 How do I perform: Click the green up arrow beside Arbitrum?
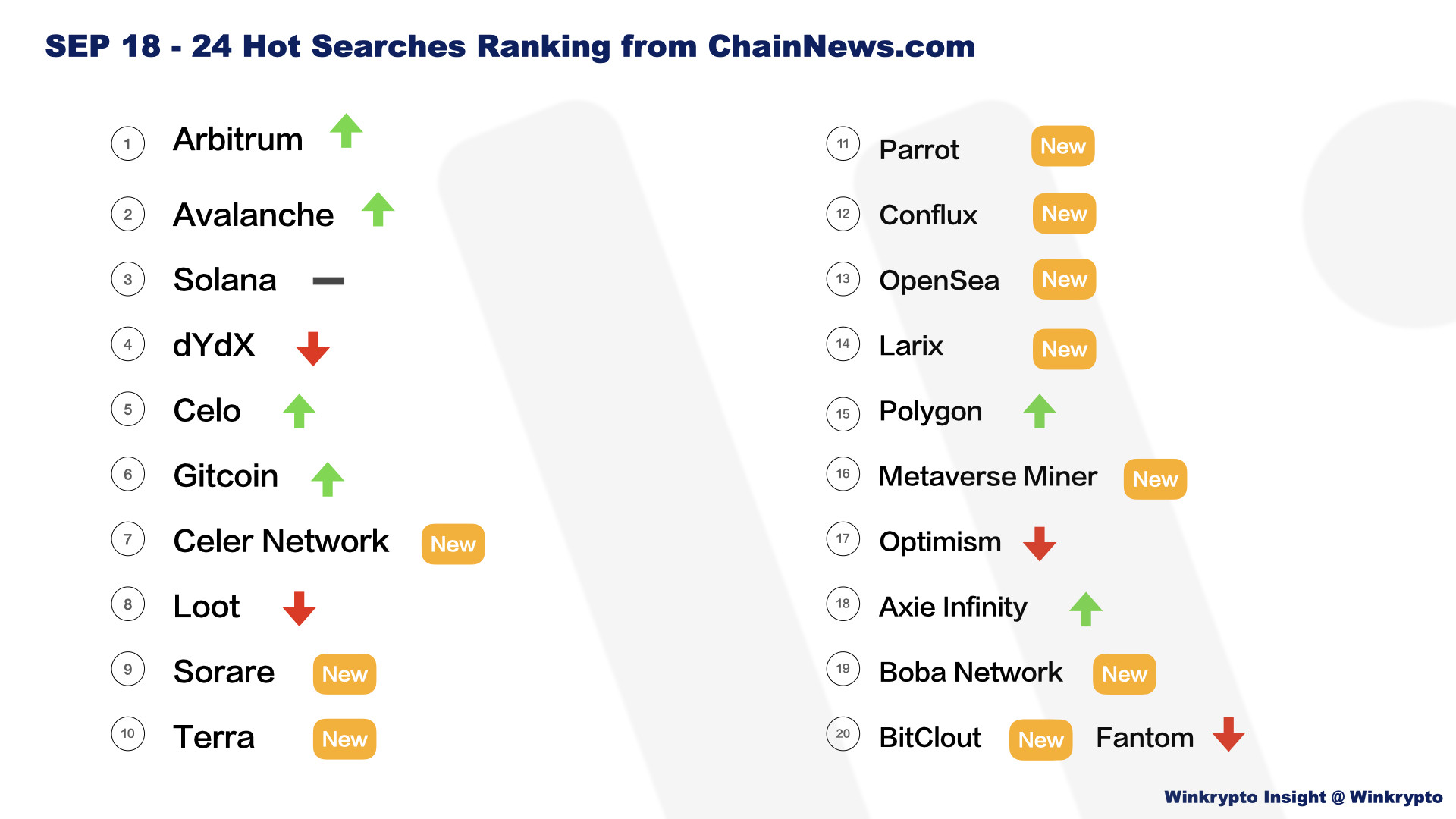[x=347, y=130]
